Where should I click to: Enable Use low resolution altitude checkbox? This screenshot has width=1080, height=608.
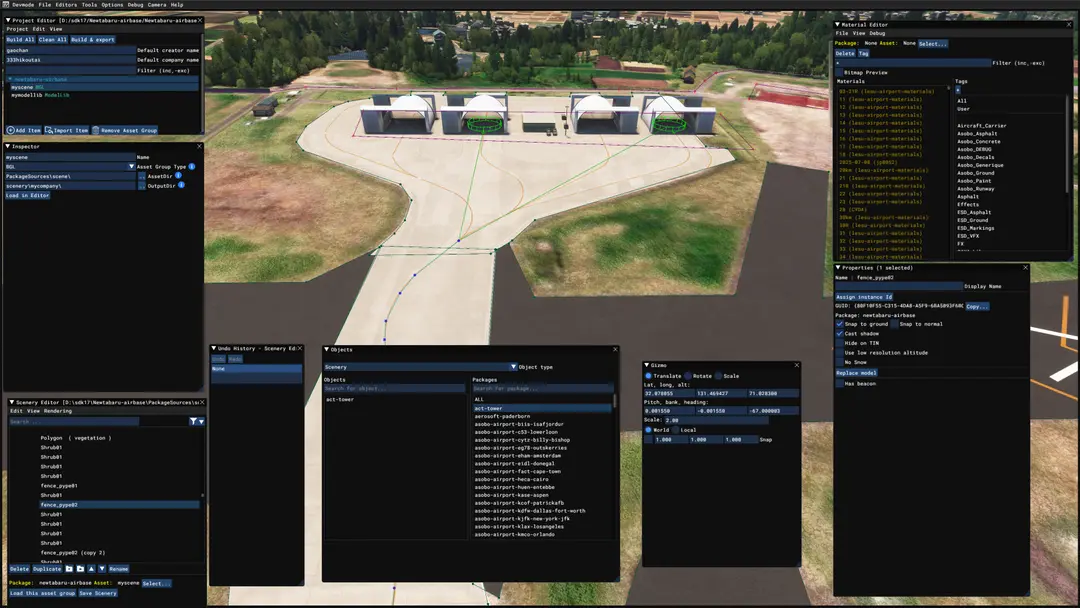(x=840, y=353)
